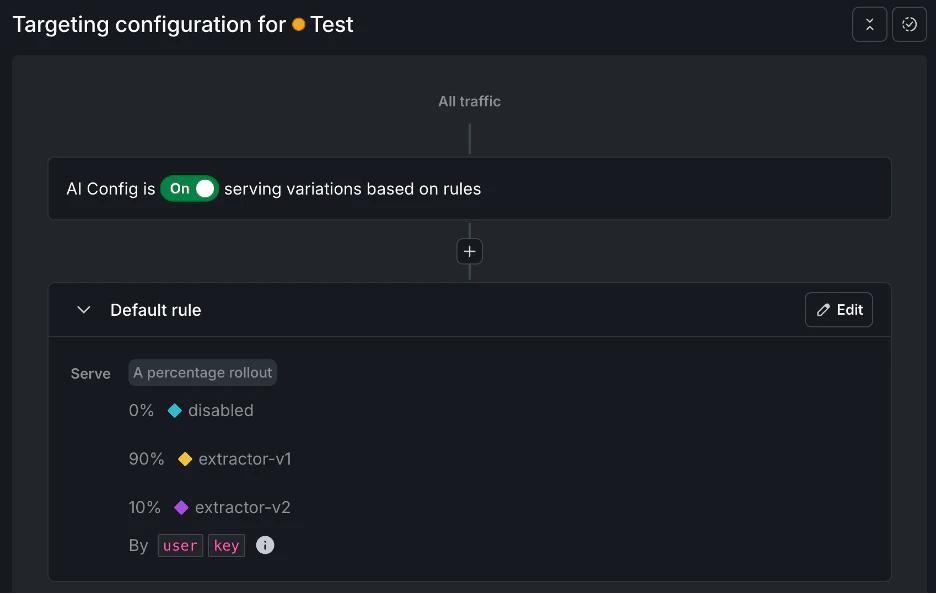Click the collapse rules icon at top right
The height and width of the screenshot is (594, 936).
[869, 24]
